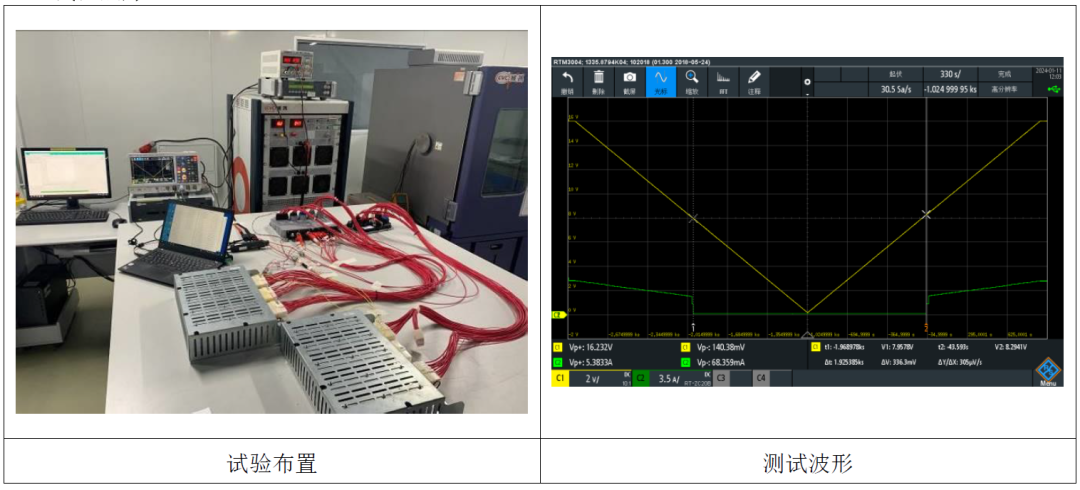Open the Menu diamond icon
Screen dimensions: 1080x490
[1047, 371]
